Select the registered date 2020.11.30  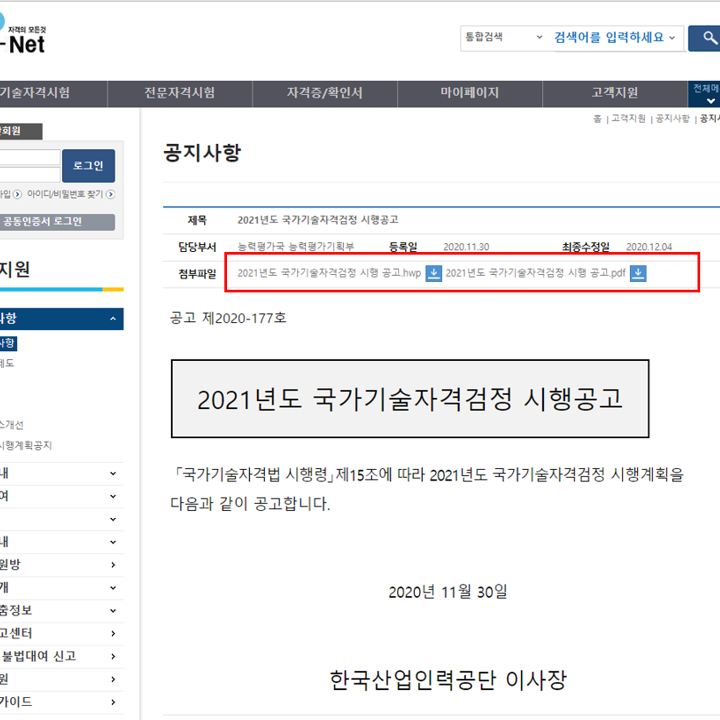(466, 247)
